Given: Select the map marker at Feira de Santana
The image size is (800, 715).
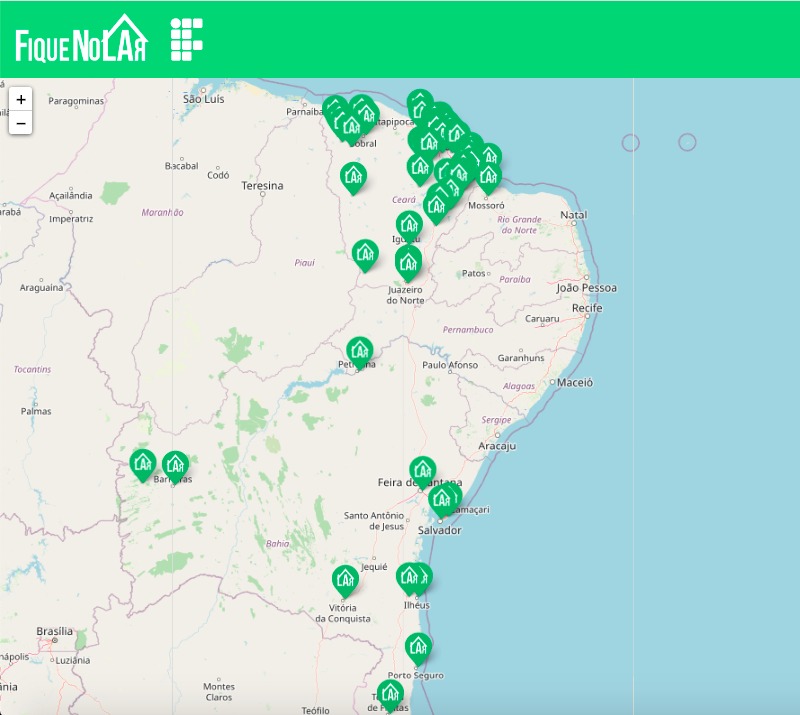Looking at the screenshot, I should pos(423,469).
